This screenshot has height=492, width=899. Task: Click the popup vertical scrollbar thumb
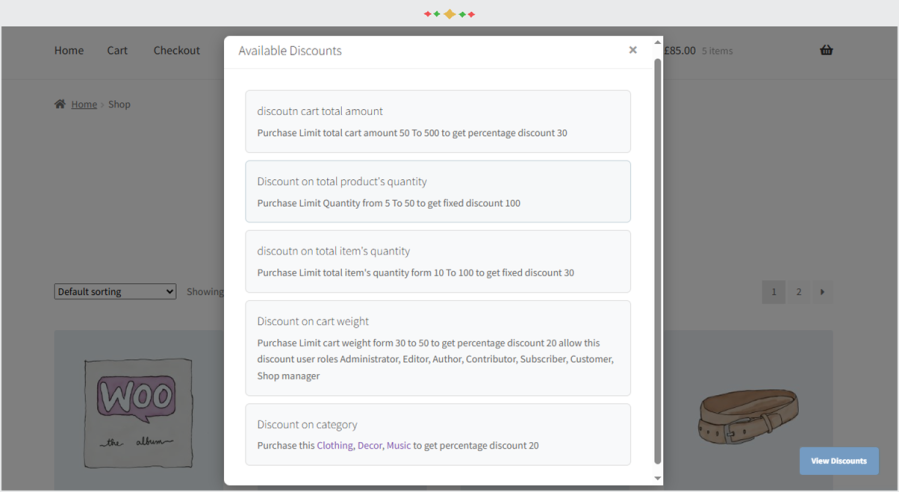(x=657, y=261)
